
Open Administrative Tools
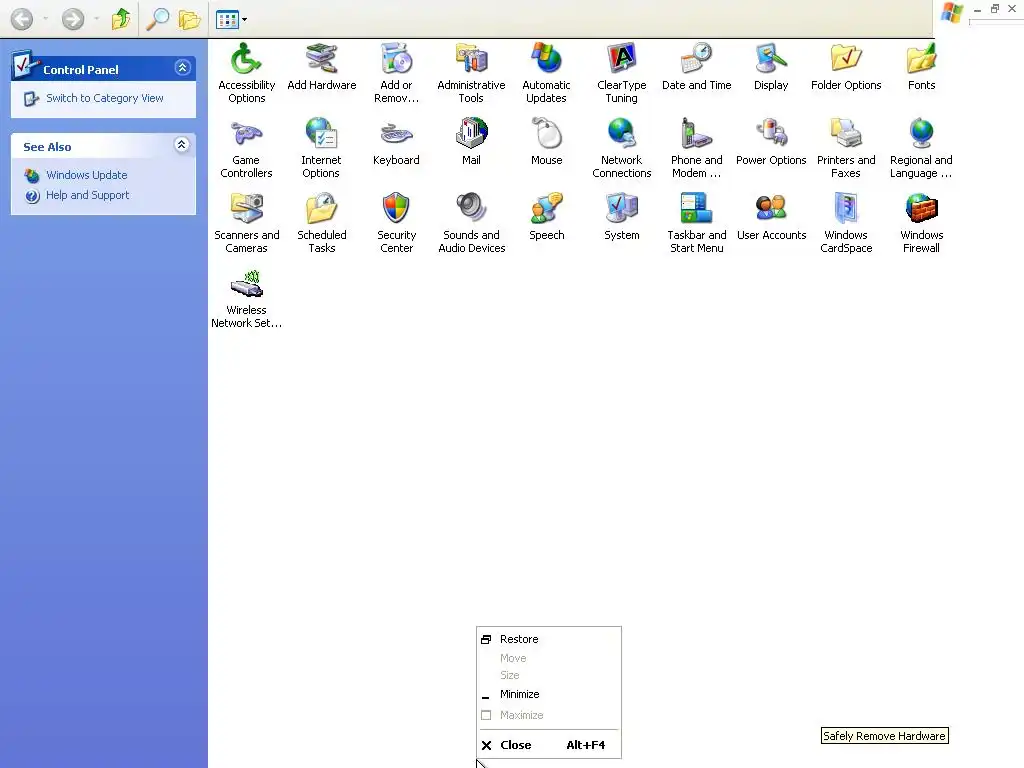tap(471, 73)
